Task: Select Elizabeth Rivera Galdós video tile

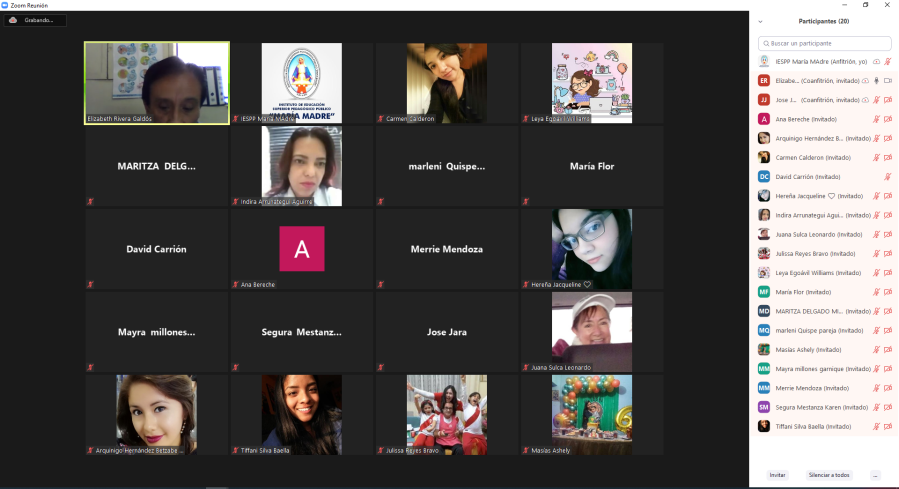Action: click(x=157, y=83)
